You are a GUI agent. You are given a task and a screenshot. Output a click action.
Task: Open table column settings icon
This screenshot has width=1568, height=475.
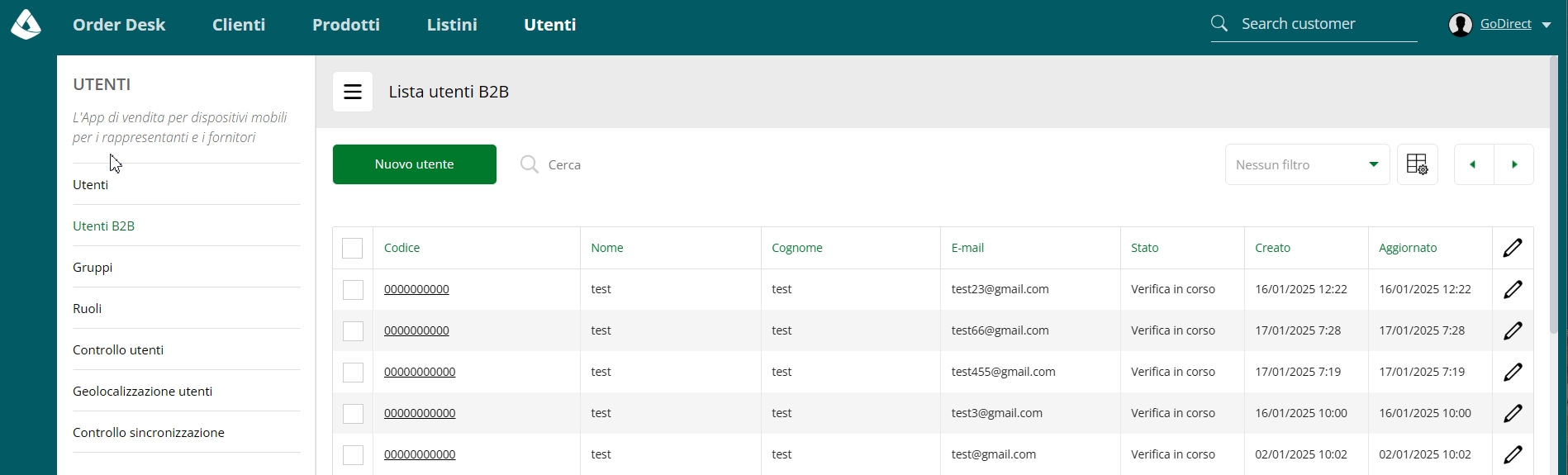pyautogui.click(x=1418, y=164)
